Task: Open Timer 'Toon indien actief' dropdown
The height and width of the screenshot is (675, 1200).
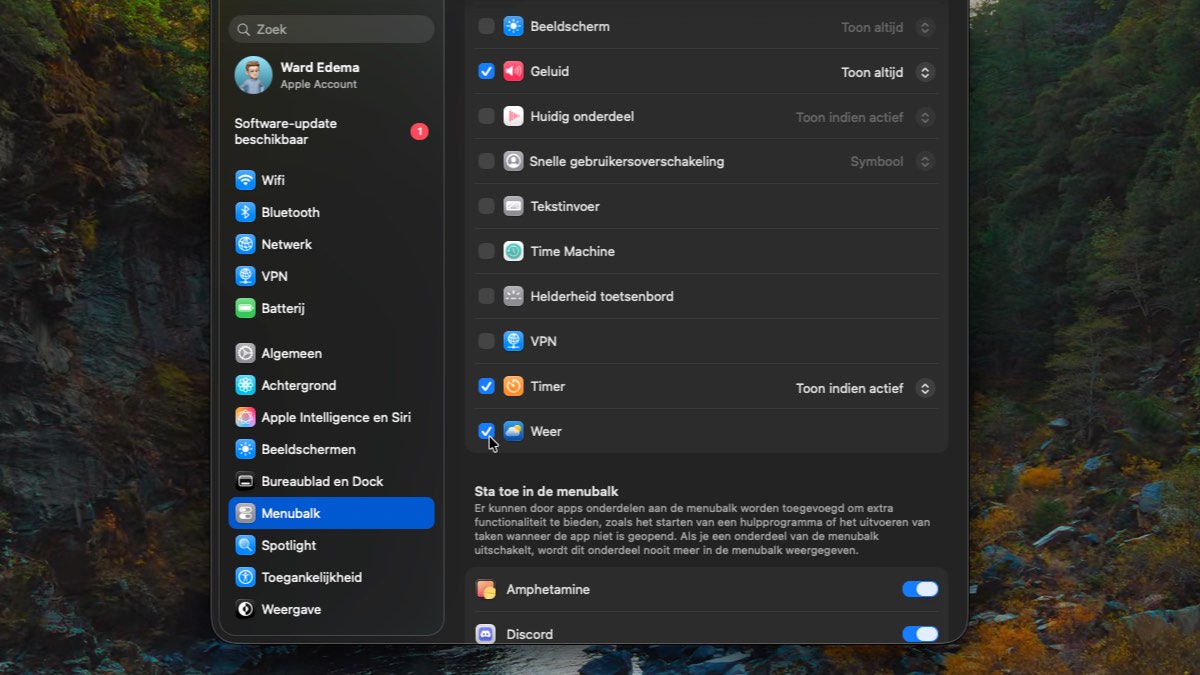Action: [x=864, y=388]
